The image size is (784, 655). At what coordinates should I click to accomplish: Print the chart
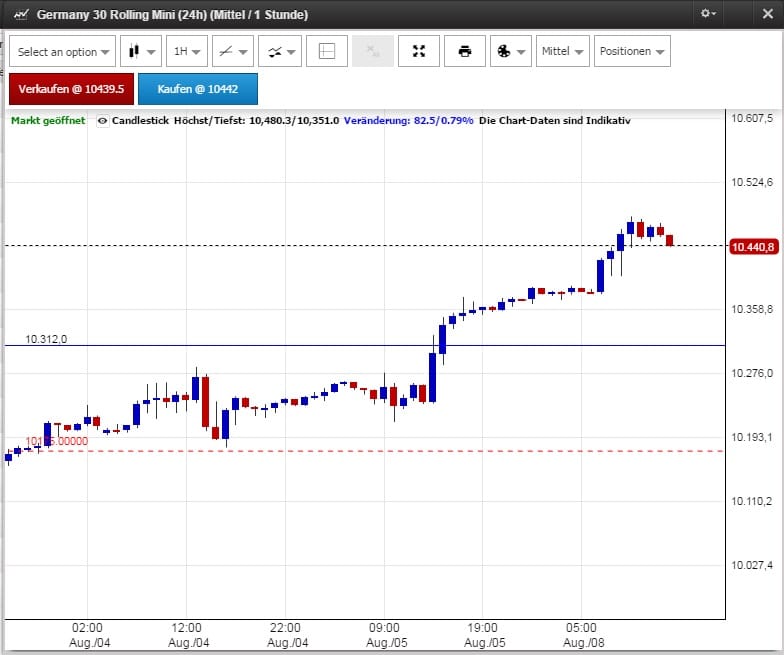[464, 51]
